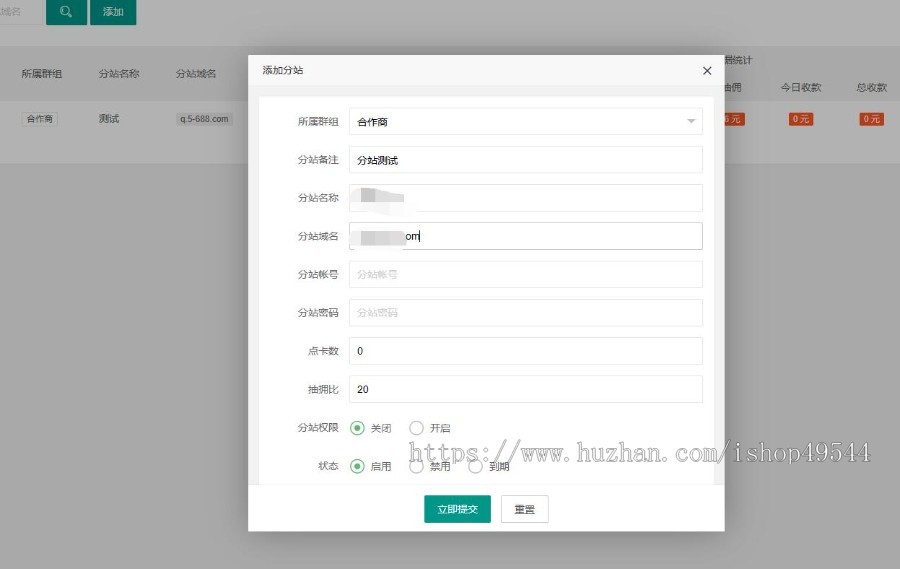The height and width of the screenshot is (569, 900).
Task: Click the 0元 badge under 今日收款
Action: (x=801, y=119)
